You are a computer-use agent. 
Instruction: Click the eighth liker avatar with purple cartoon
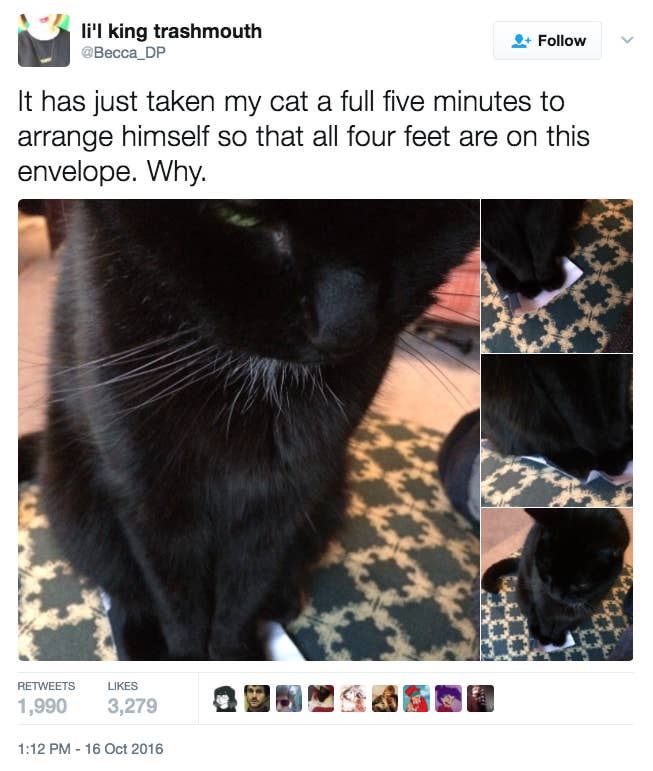point(448,698)
